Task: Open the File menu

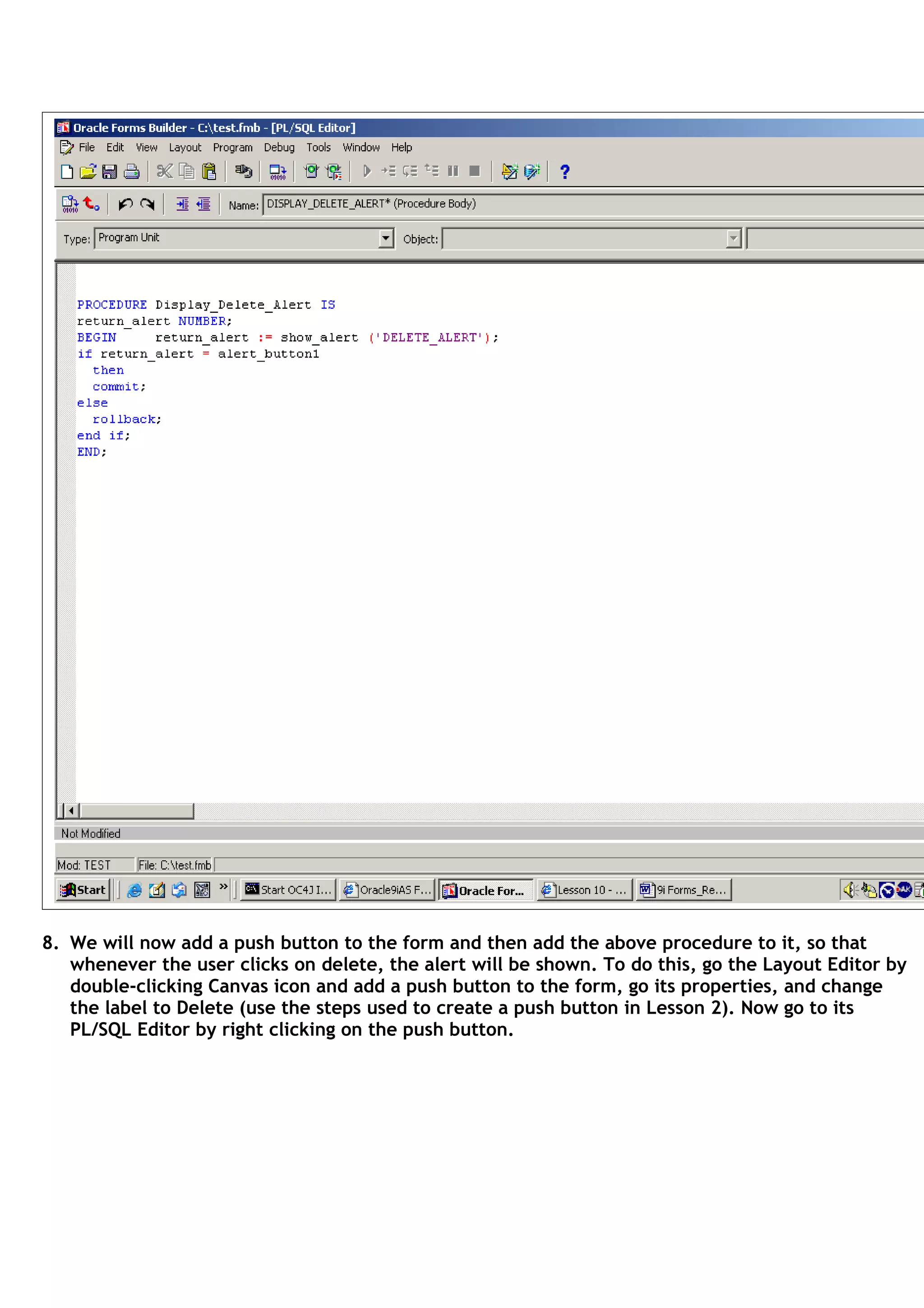Action: point(87,148)
